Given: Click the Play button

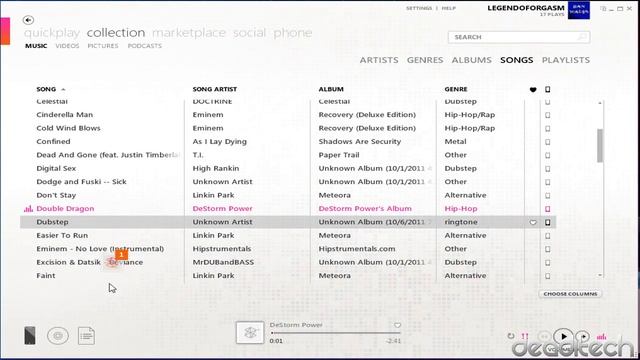Looking at the screenshot, I should point(564,337).
